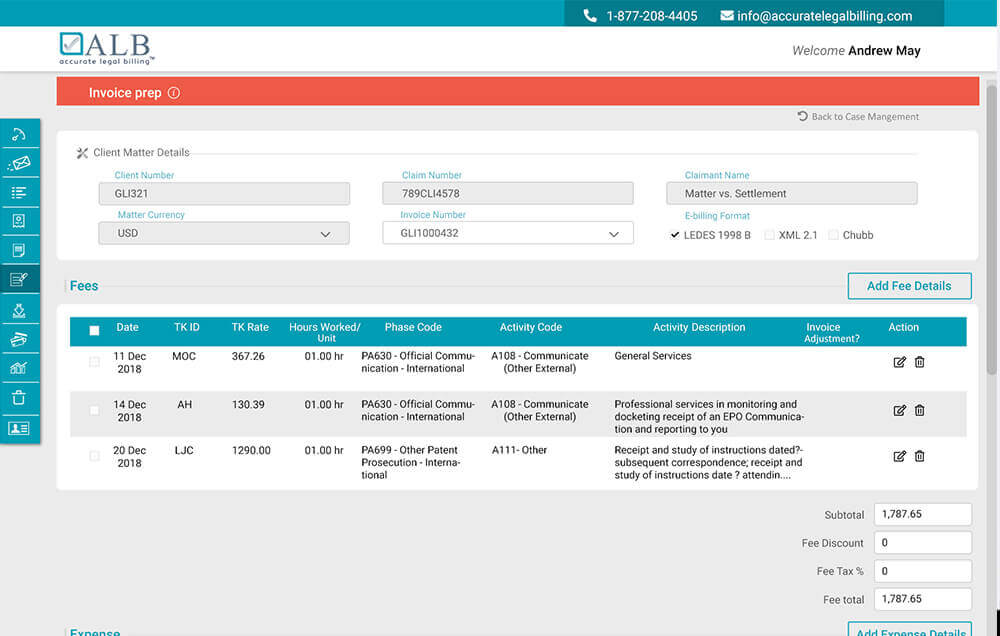Edit the 11 Dec 2018 fee entry
Viewport: 1000px width, 636px height.
pos(899,362)
